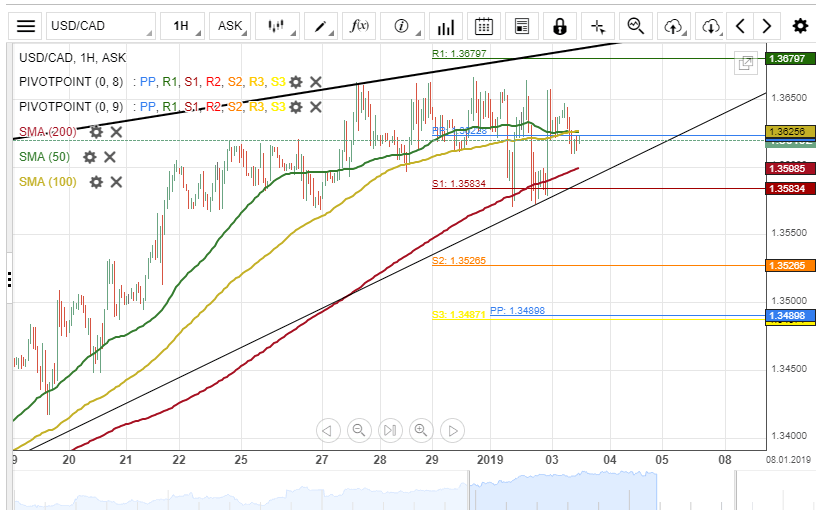
Task: Activate the crosshair cursor tool
Action: point(597,26)
